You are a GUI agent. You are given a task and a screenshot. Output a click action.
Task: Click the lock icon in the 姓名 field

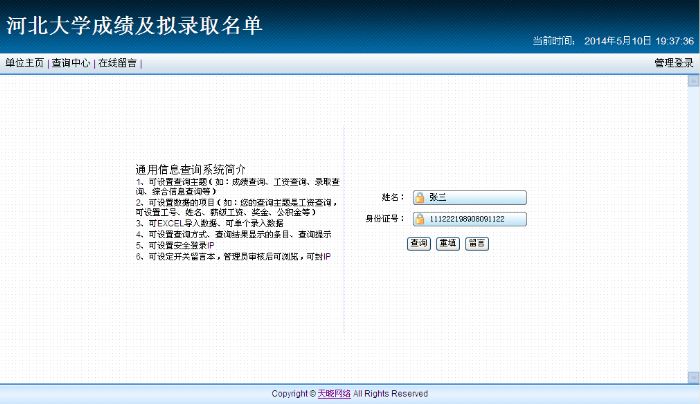[x=420, y=197]
